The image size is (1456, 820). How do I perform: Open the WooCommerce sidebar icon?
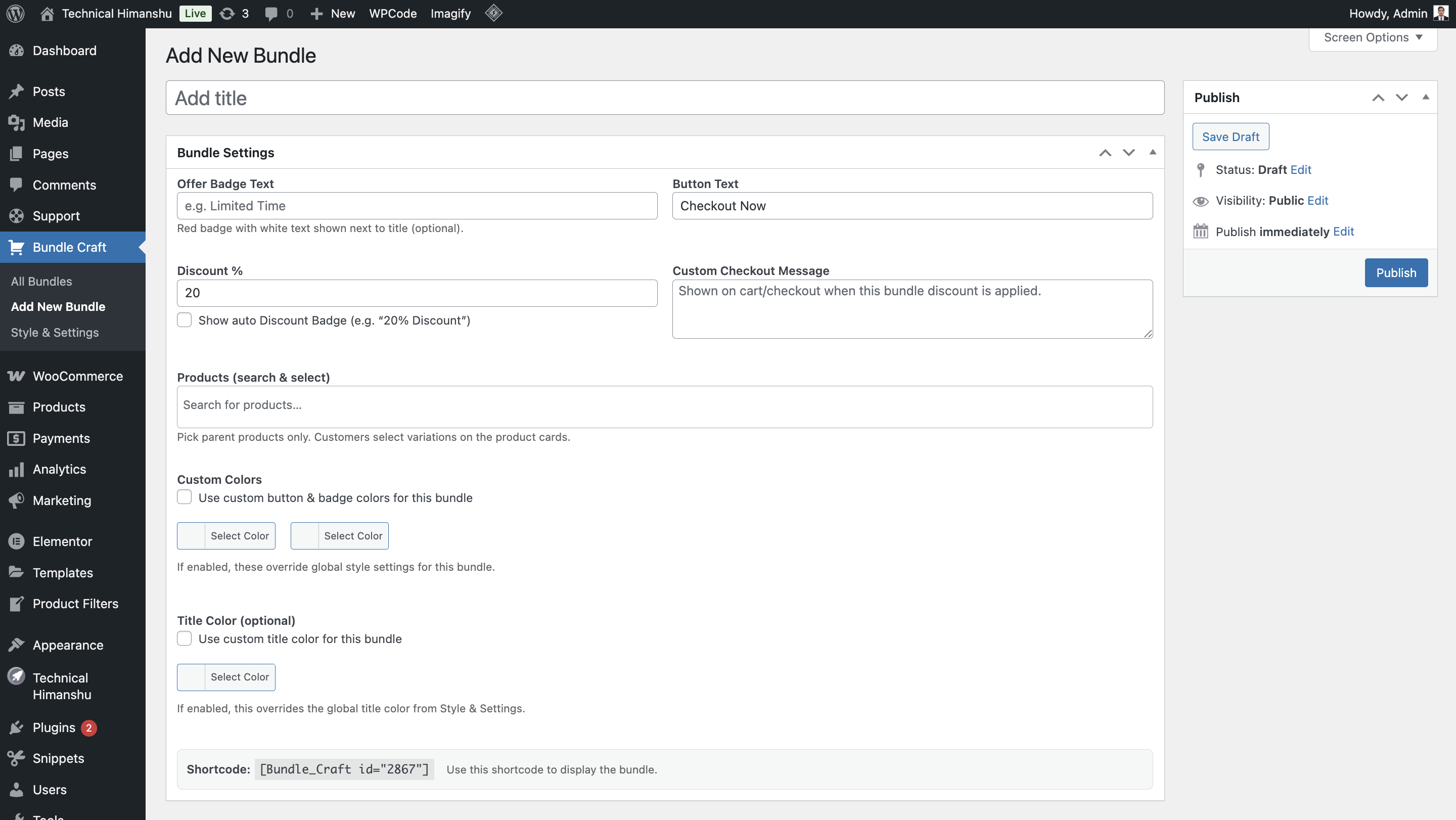(16, 376)
